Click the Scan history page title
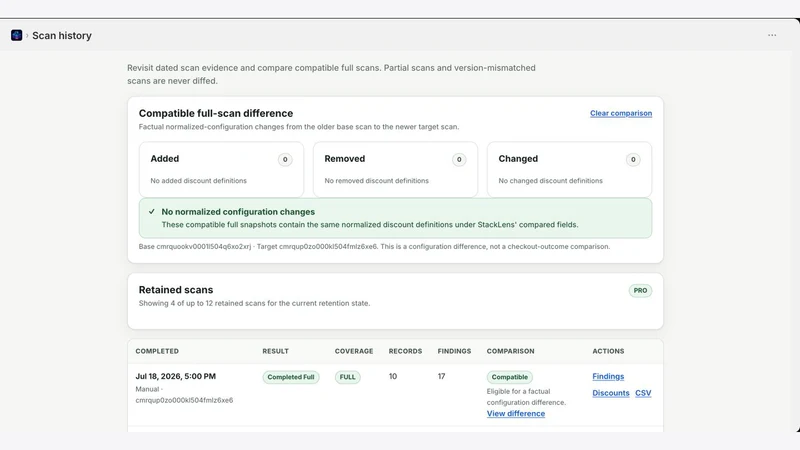800x450 pixels. [x=62, y=36]
